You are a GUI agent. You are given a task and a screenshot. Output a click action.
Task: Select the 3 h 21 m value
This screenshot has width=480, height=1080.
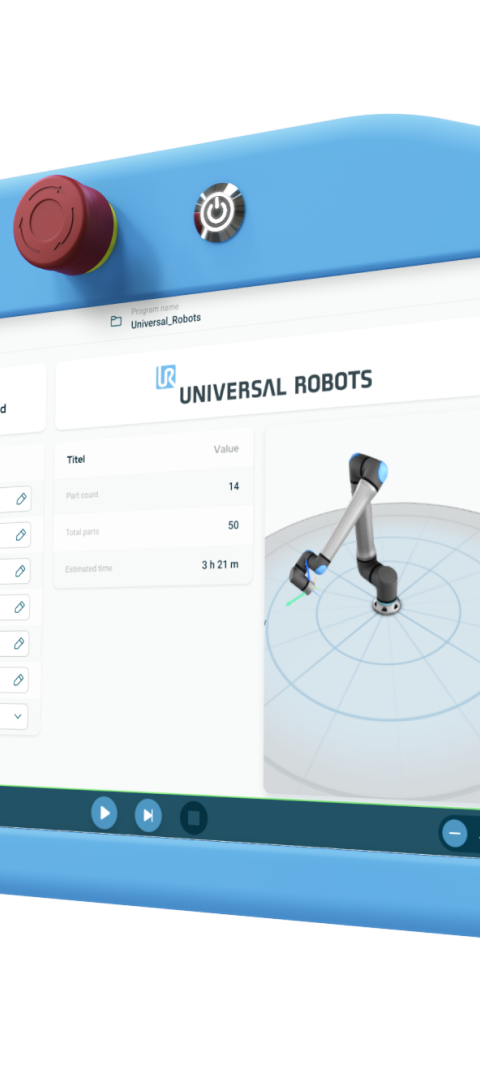coord(220,565)
